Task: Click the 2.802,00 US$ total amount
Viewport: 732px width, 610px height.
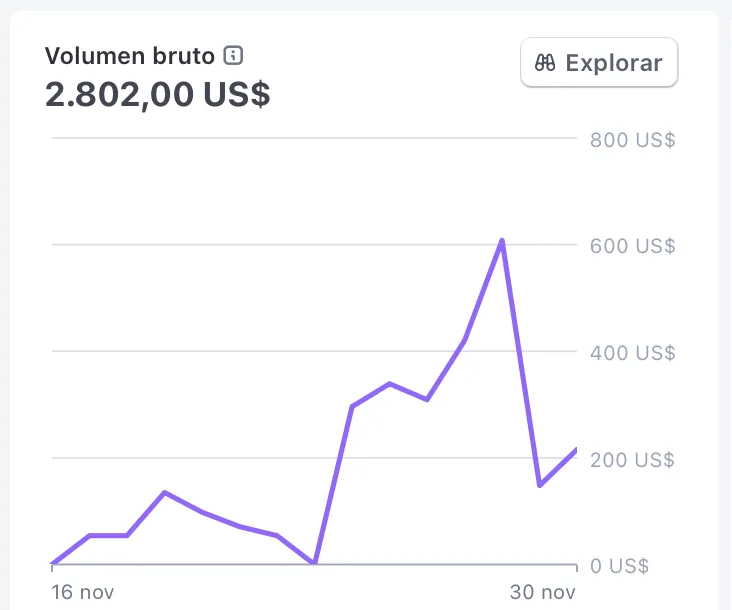Action: click(x=157, y=95)
